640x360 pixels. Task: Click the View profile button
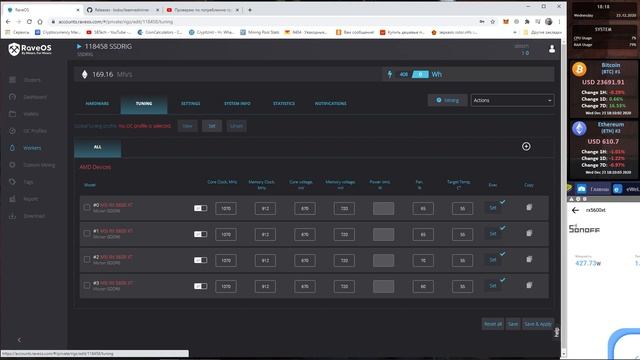[x=187, y=126]
